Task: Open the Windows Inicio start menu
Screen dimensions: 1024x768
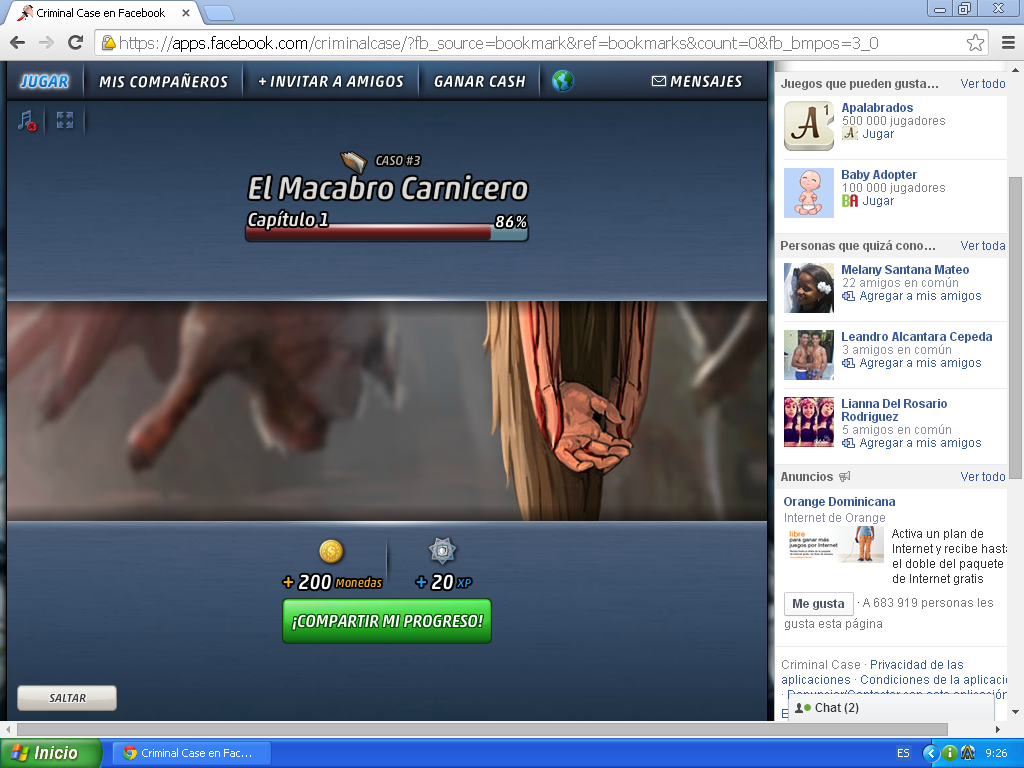Action: pos(50,753)
